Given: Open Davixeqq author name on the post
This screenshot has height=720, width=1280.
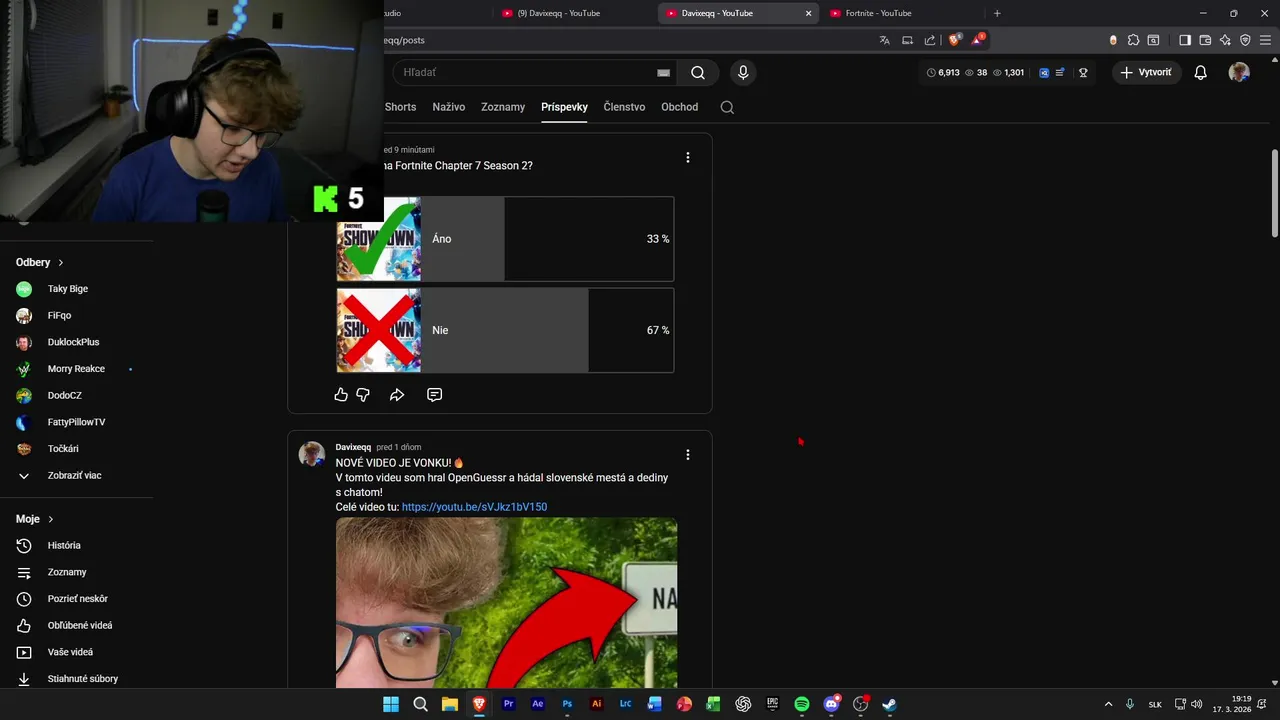Looking at the screenshot, I should (x=353, y=447).
